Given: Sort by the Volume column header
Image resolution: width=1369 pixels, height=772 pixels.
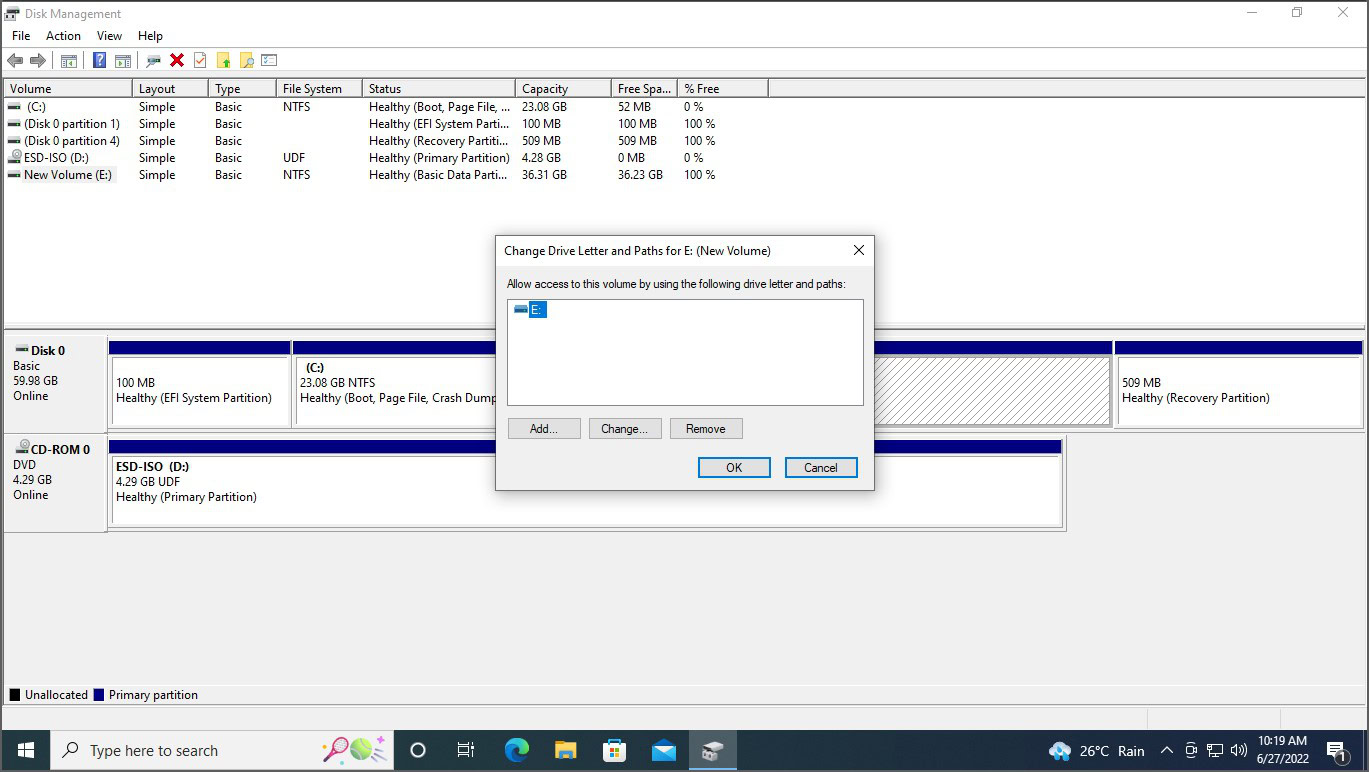Looking at the screenshot, I should coord(68,89).
